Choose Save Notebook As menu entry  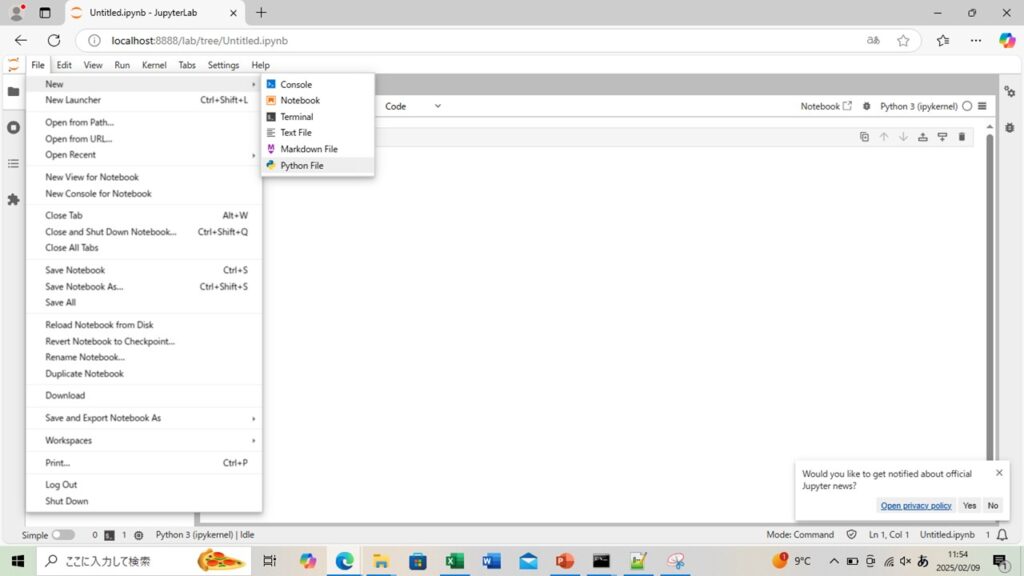(x=144, y=287)
